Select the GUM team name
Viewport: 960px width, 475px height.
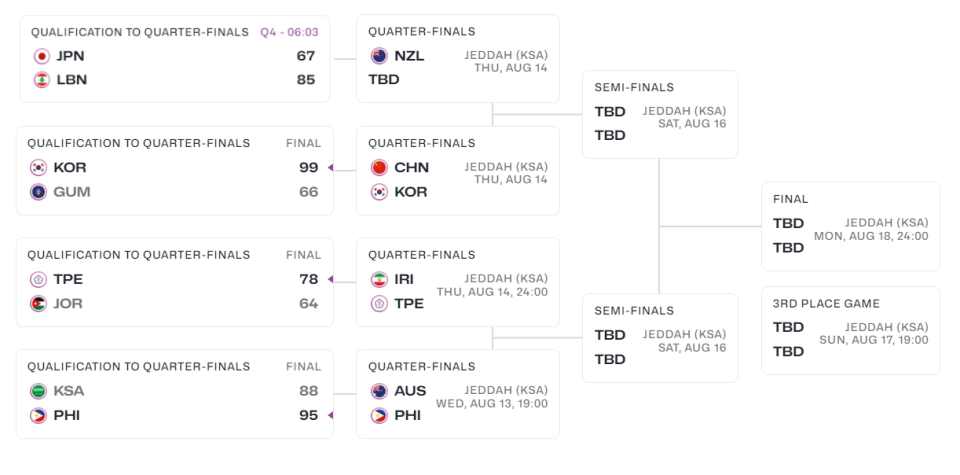pyautogui.click(x=71, y=192)
